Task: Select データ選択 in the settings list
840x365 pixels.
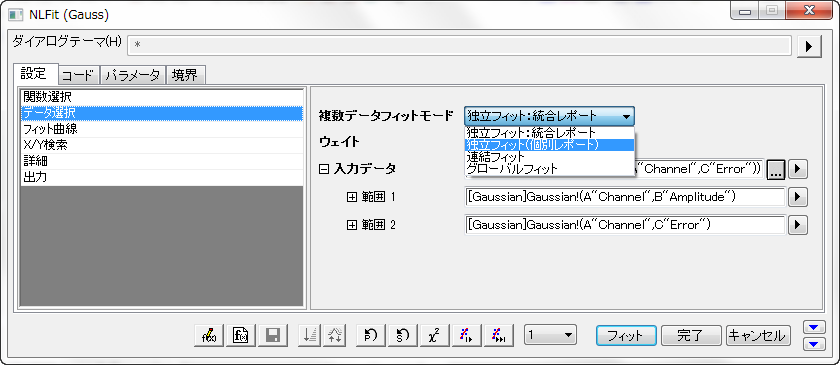Action: (x=162, y=113)
